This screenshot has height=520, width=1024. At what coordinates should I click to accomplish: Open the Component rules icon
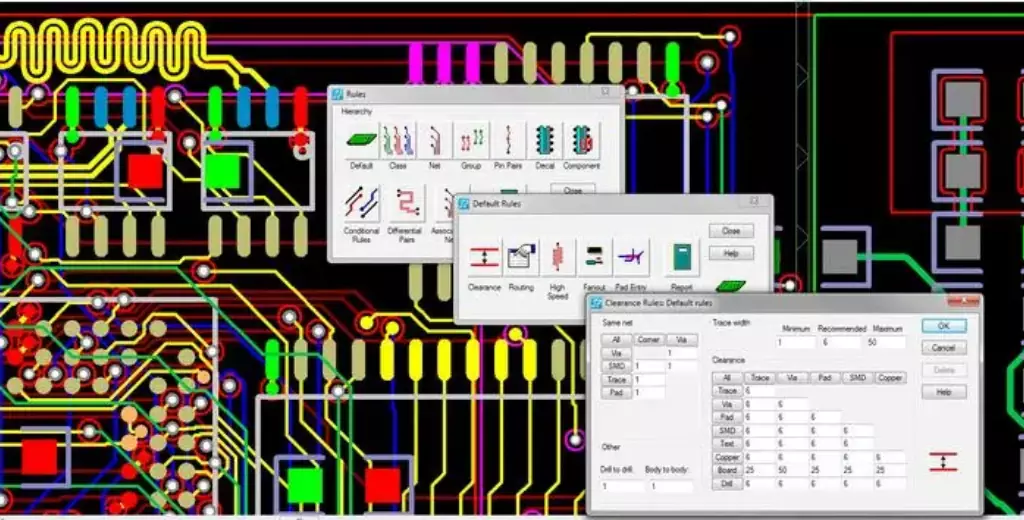coord(582,141)
